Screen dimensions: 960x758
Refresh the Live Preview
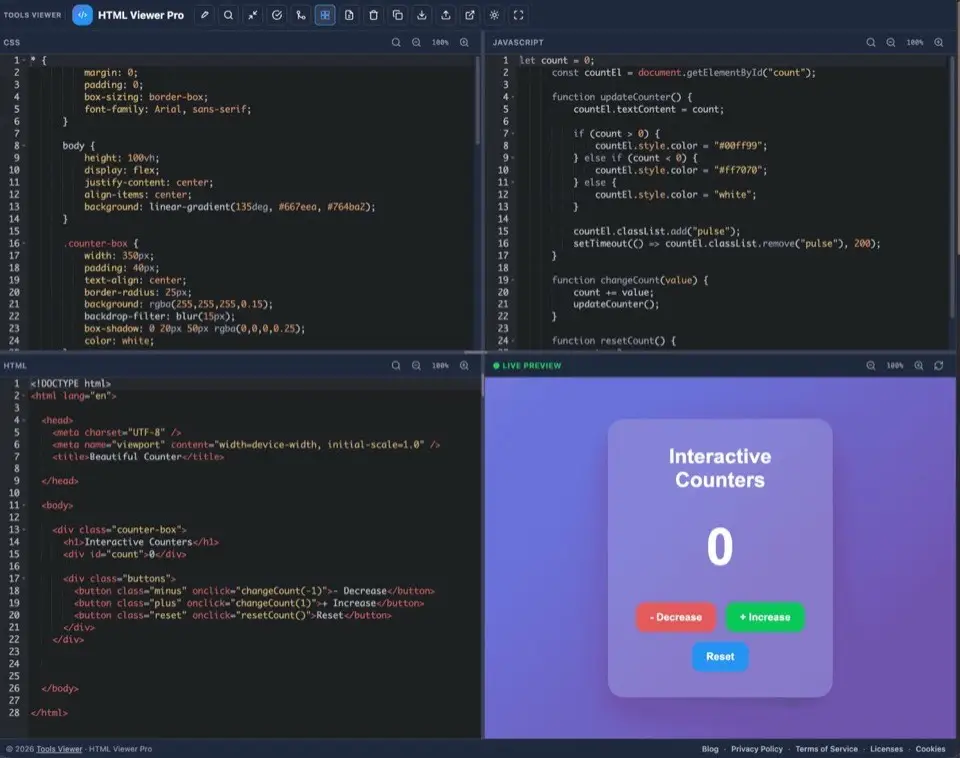click(x=939, y=366)
